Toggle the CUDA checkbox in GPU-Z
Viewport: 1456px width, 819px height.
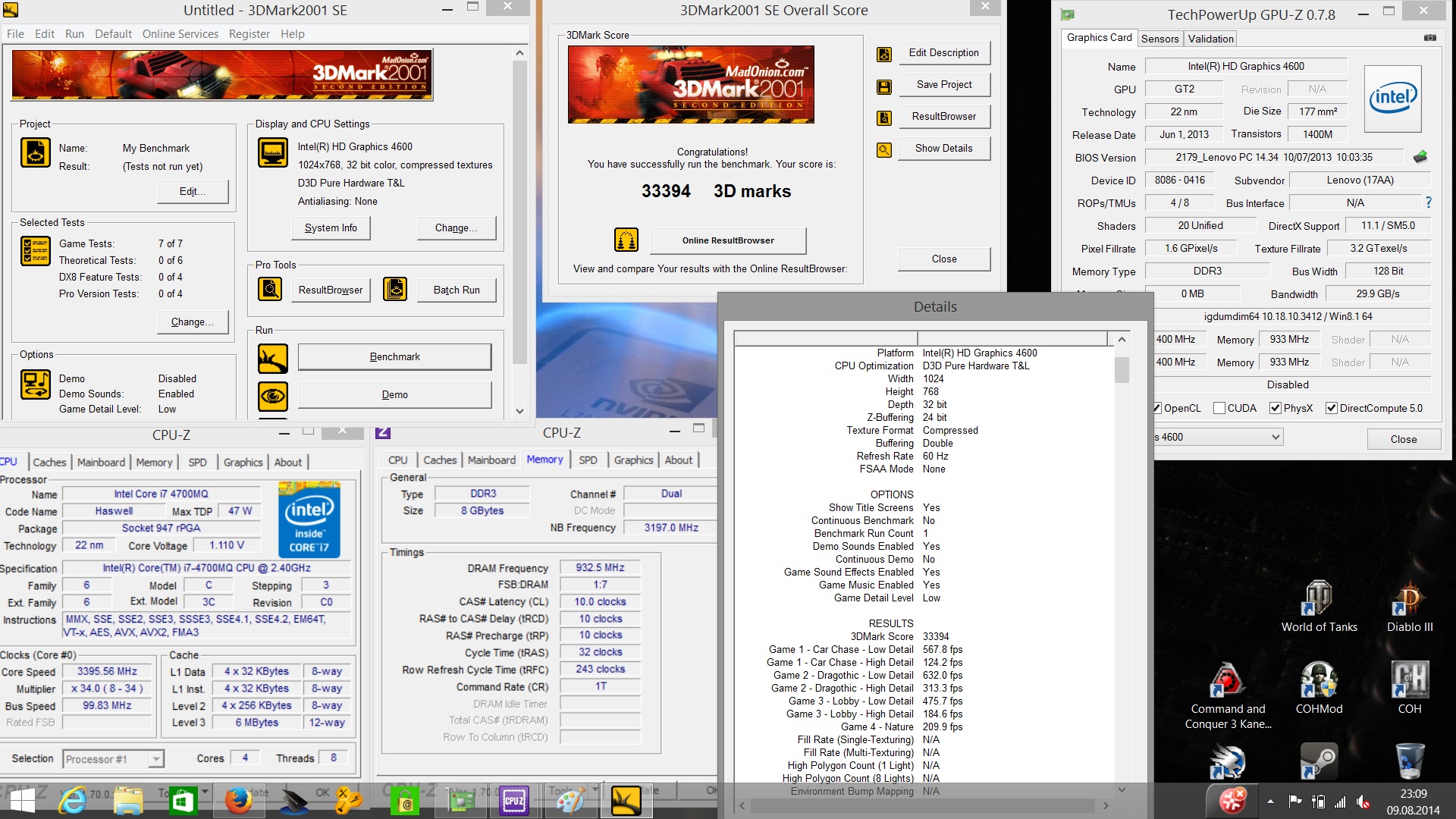click(x=1219, y=408)
